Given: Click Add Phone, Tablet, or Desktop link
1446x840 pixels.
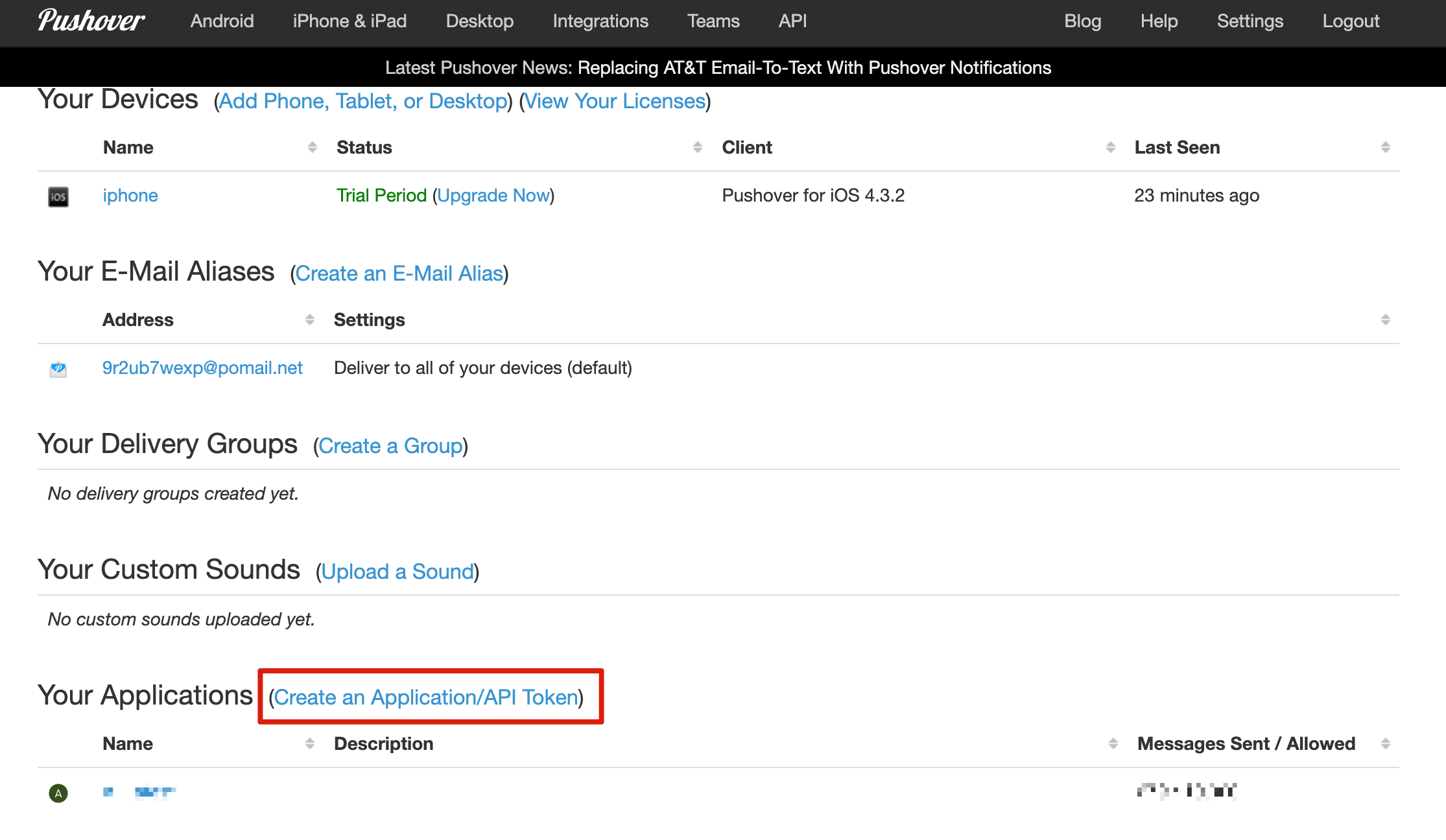Looking at the screenshot, I should coord(363,101).
